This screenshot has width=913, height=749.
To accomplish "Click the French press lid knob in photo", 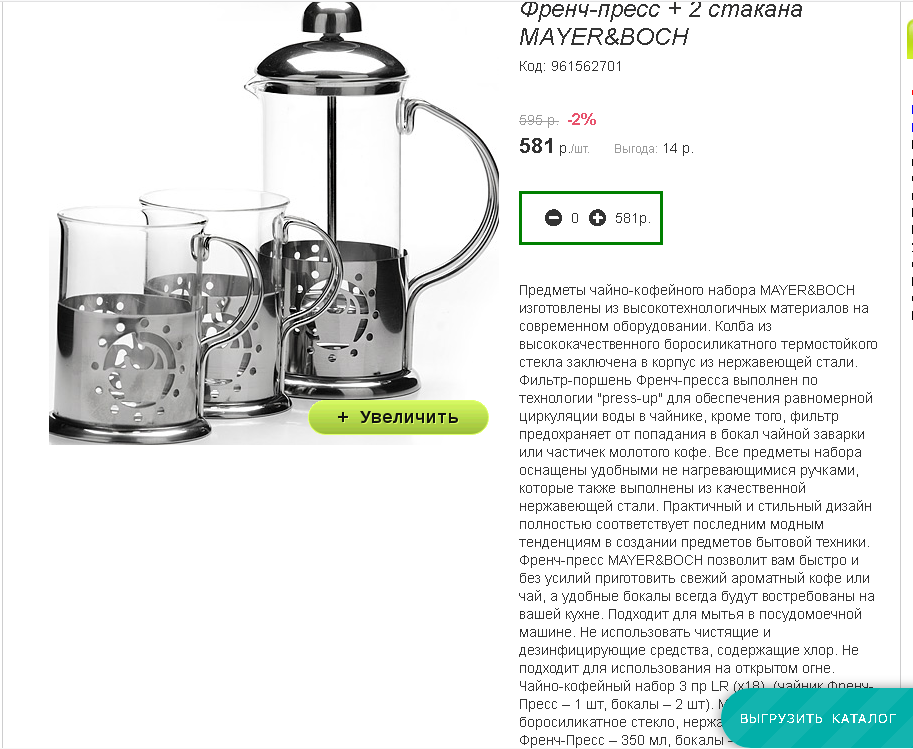I will [x=331, y=17].
